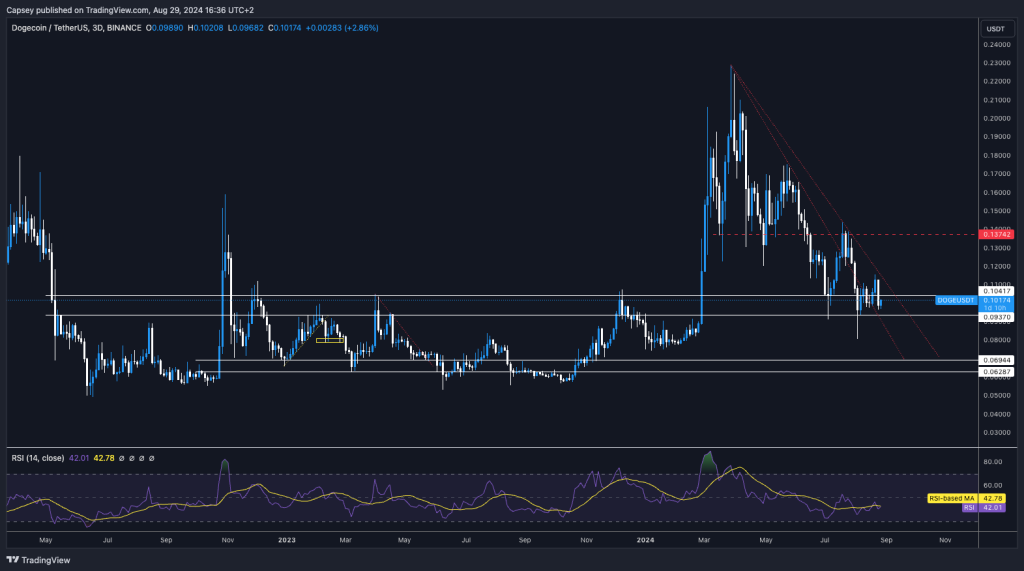Select the RSI (14, close) indicator label
Image resolution: width=1024 pixels, height=571 pixels.
tap(37, 457)
